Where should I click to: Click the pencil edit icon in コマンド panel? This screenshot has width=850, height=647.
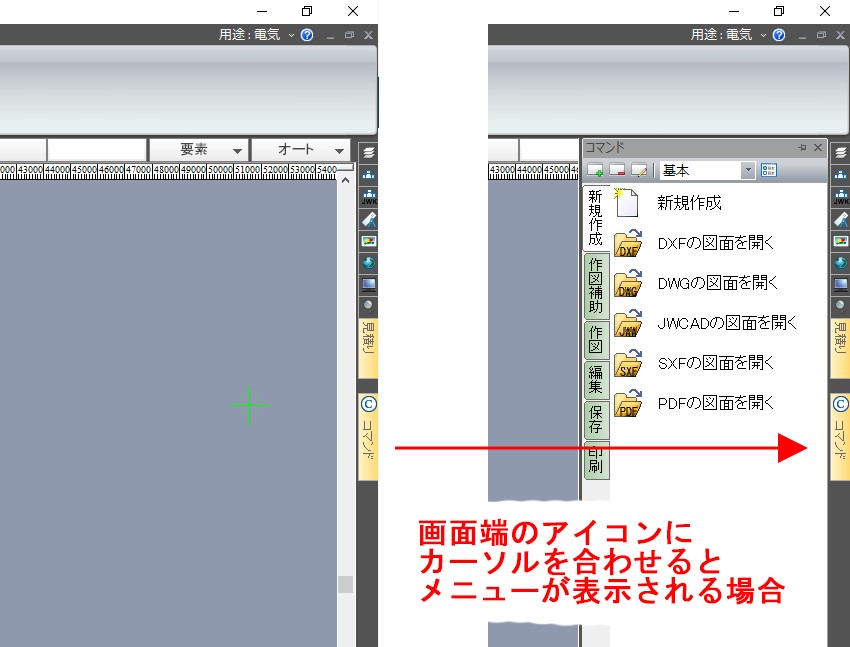[x=640, y=169]
